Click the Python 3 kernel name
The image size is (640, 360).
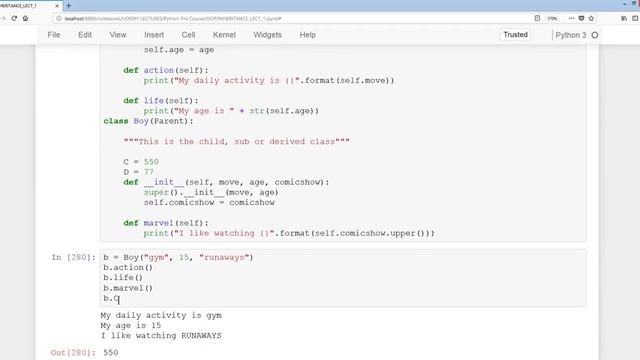tap(571, 35)
